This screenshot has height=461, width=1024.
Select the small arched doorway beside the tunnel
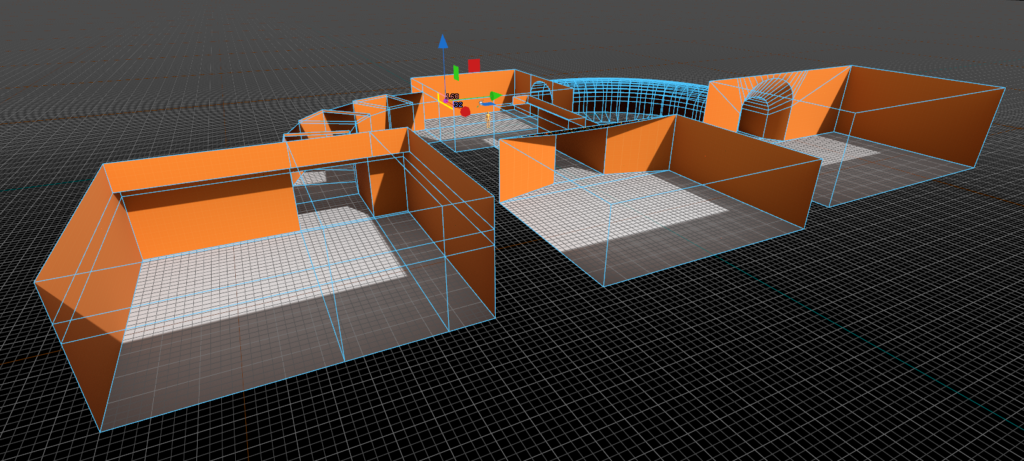point(541,92)
